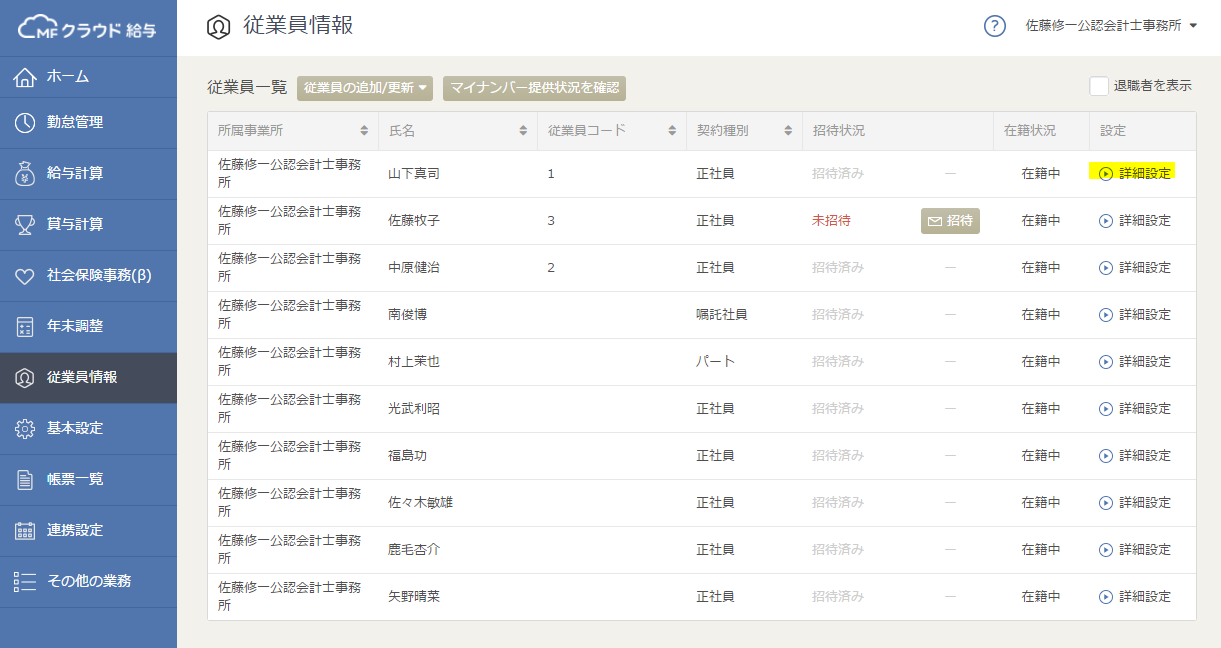
Task: Click the gear icon for 基本設定
Action: pyautogui.click(x=26, y=429)
